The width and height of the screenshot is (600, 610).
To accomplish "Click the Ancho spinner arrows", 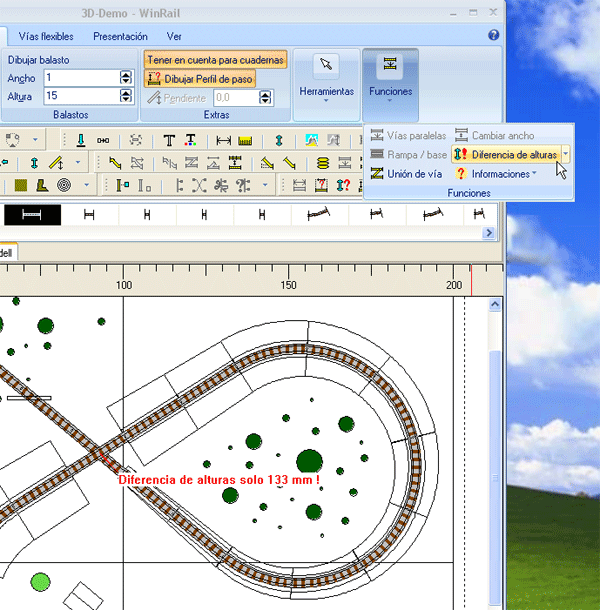I will click(x=126, y=77).
